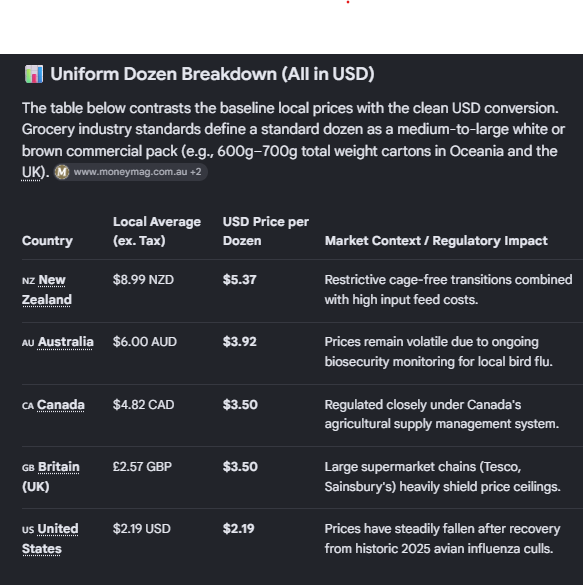Follow the United States link
583x585 pixels.
[x=50, y=538]
